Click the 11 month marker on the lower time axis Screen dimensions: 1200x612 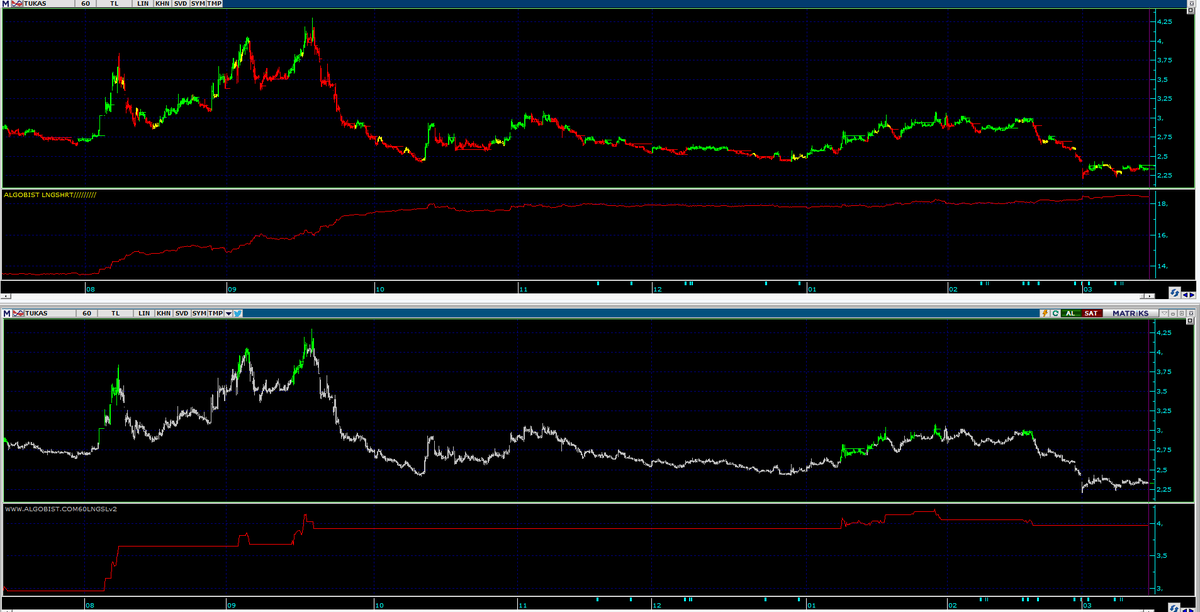(x=522, y=605)
